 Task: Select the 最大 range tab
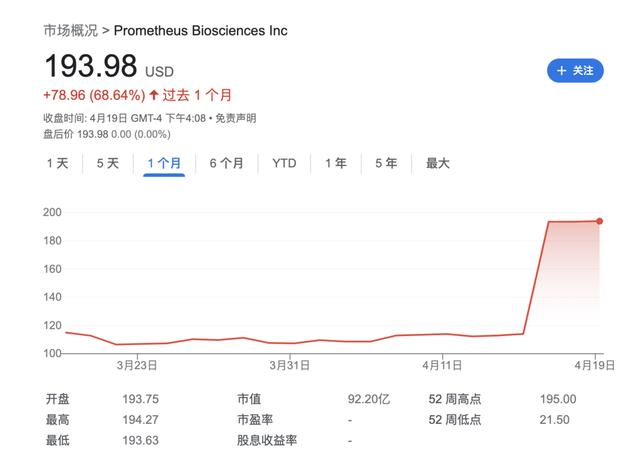[x=438, y=163]
